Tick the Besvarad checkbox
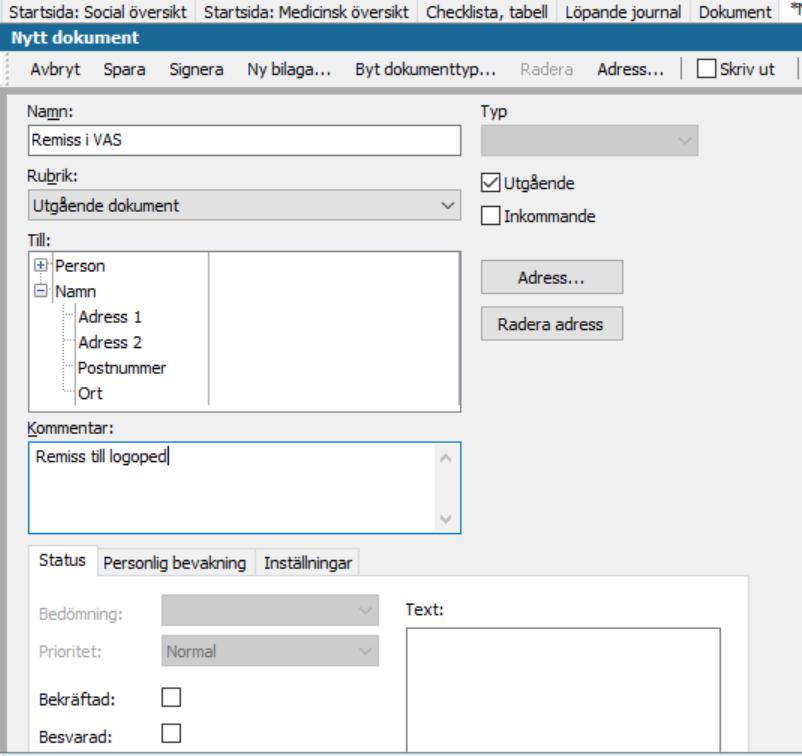The image size is (802, 756). (x=171, y=733)
